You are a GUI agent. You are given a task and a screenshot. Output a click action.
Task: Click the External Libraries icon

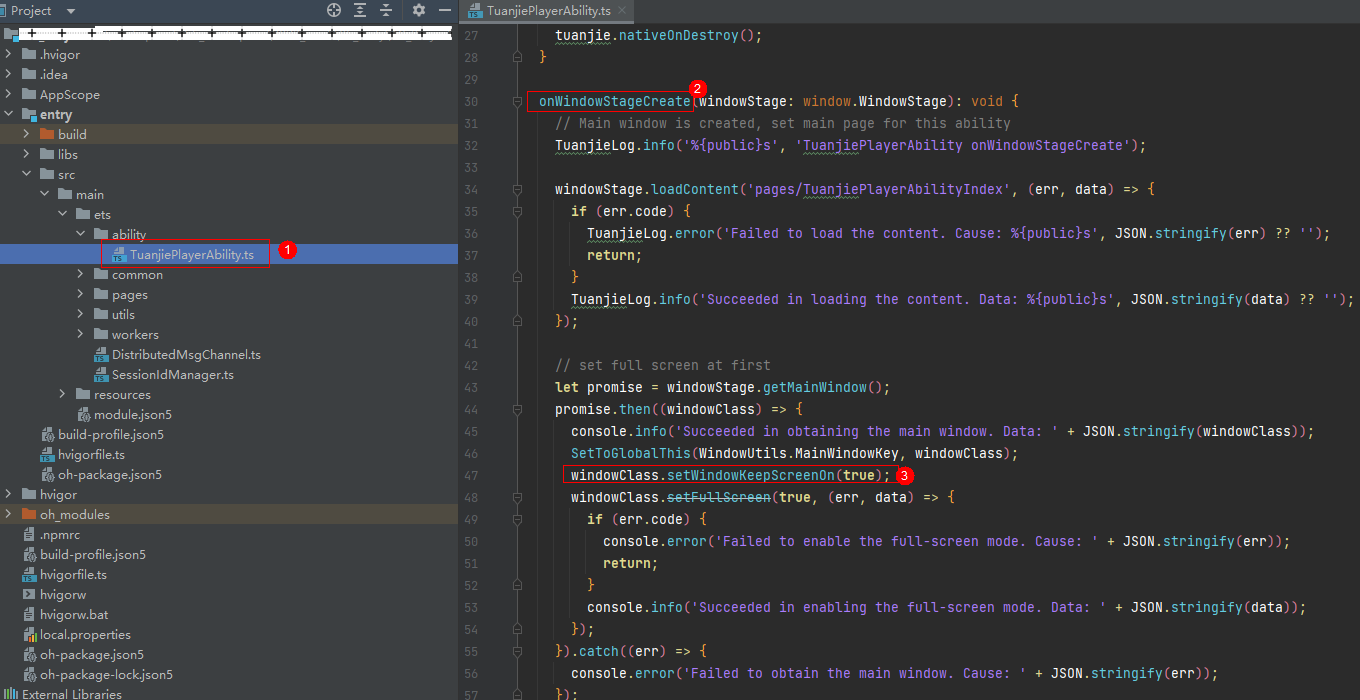[x=12, y=694]
